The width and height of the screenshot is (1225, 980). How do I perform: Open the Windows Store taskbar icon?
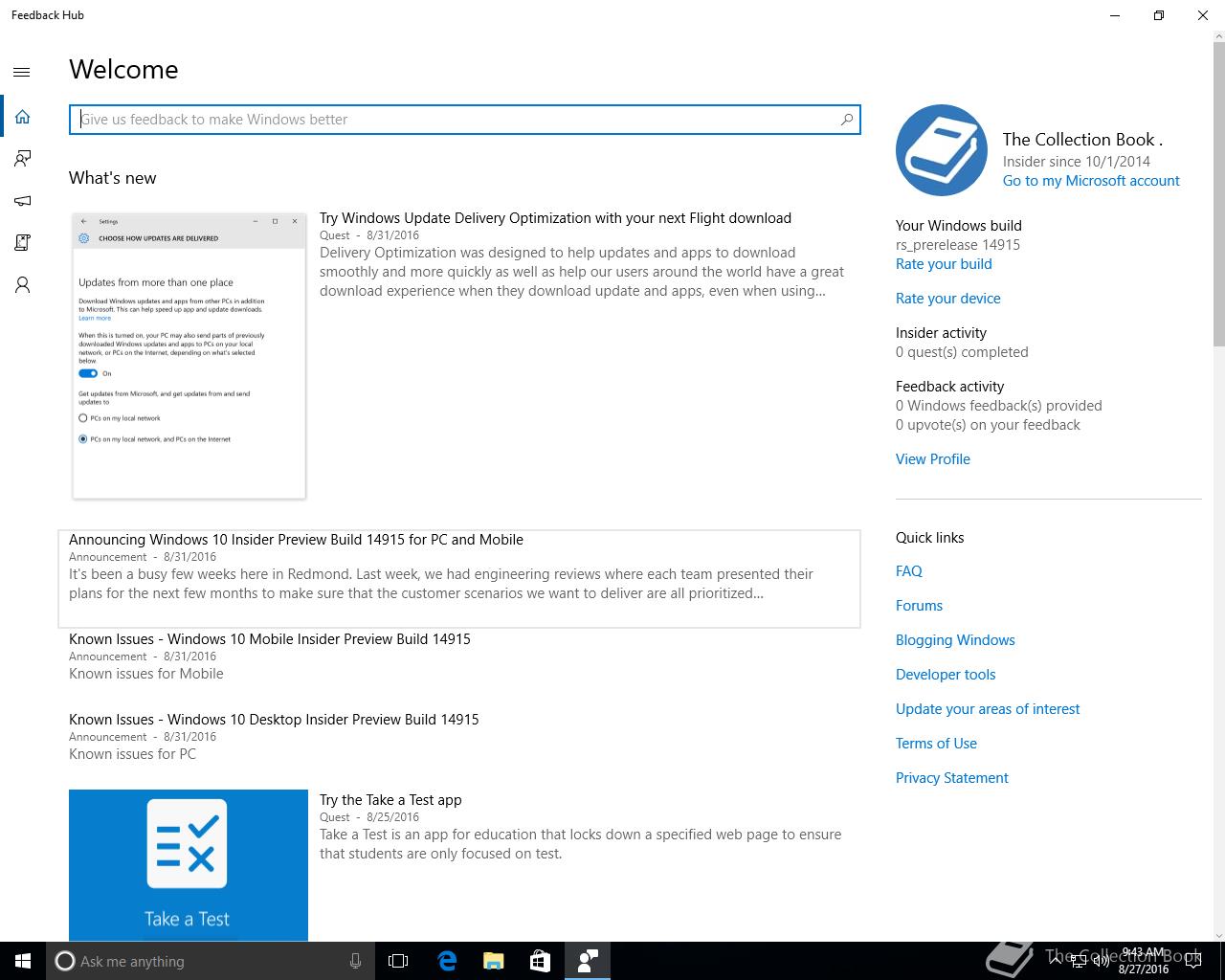540,961
